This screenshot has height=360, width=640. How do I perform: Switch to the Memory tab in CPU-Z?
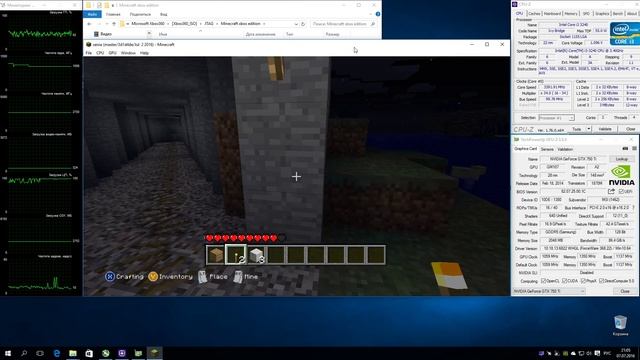pyautogui.click(x=571, y=13)
